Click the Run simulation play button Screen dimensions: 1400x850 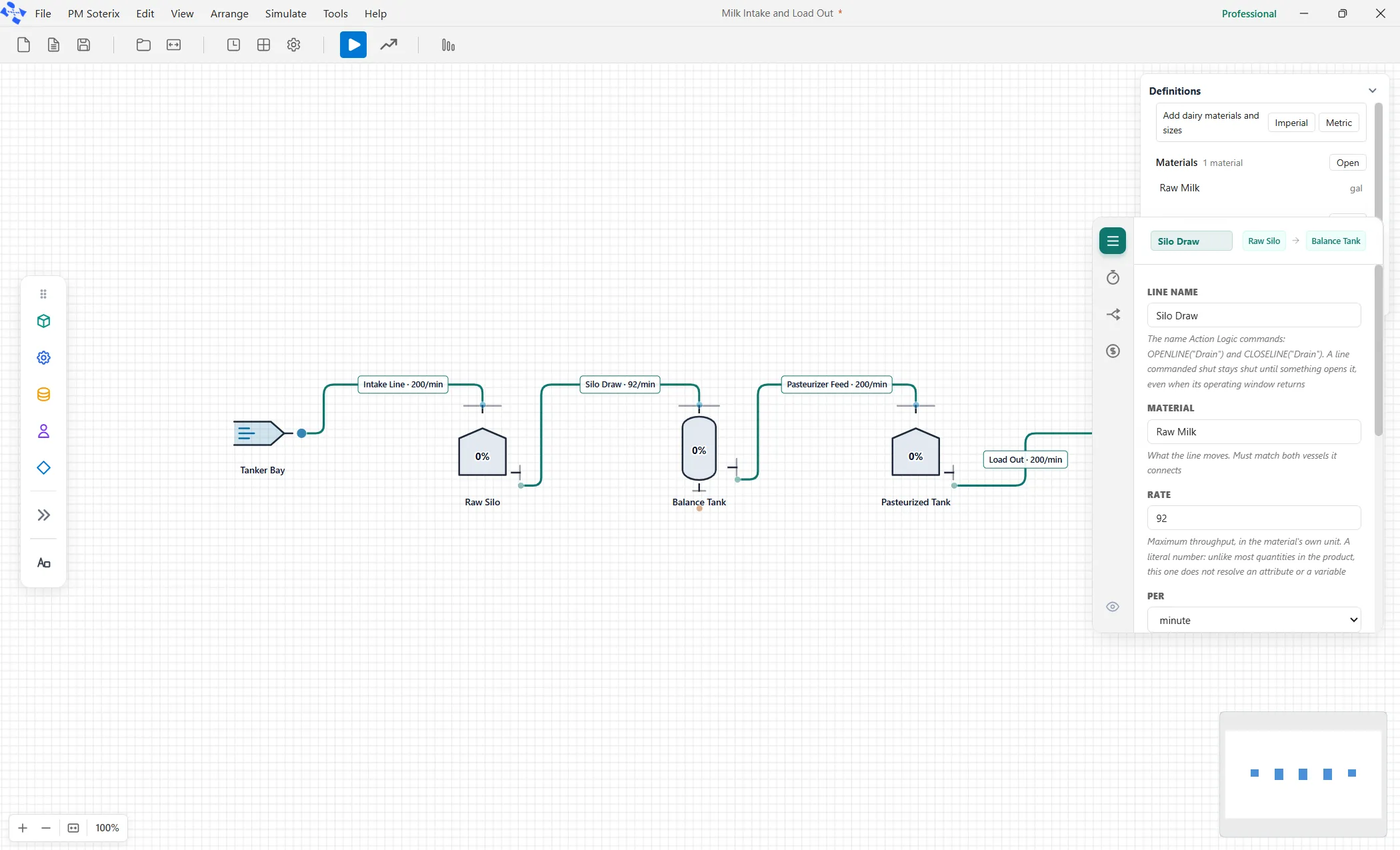point(353,45)
